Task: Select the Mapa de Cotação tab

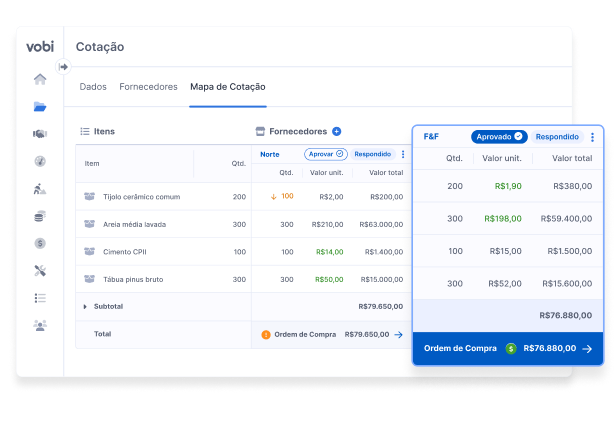Action: (228, 87)
